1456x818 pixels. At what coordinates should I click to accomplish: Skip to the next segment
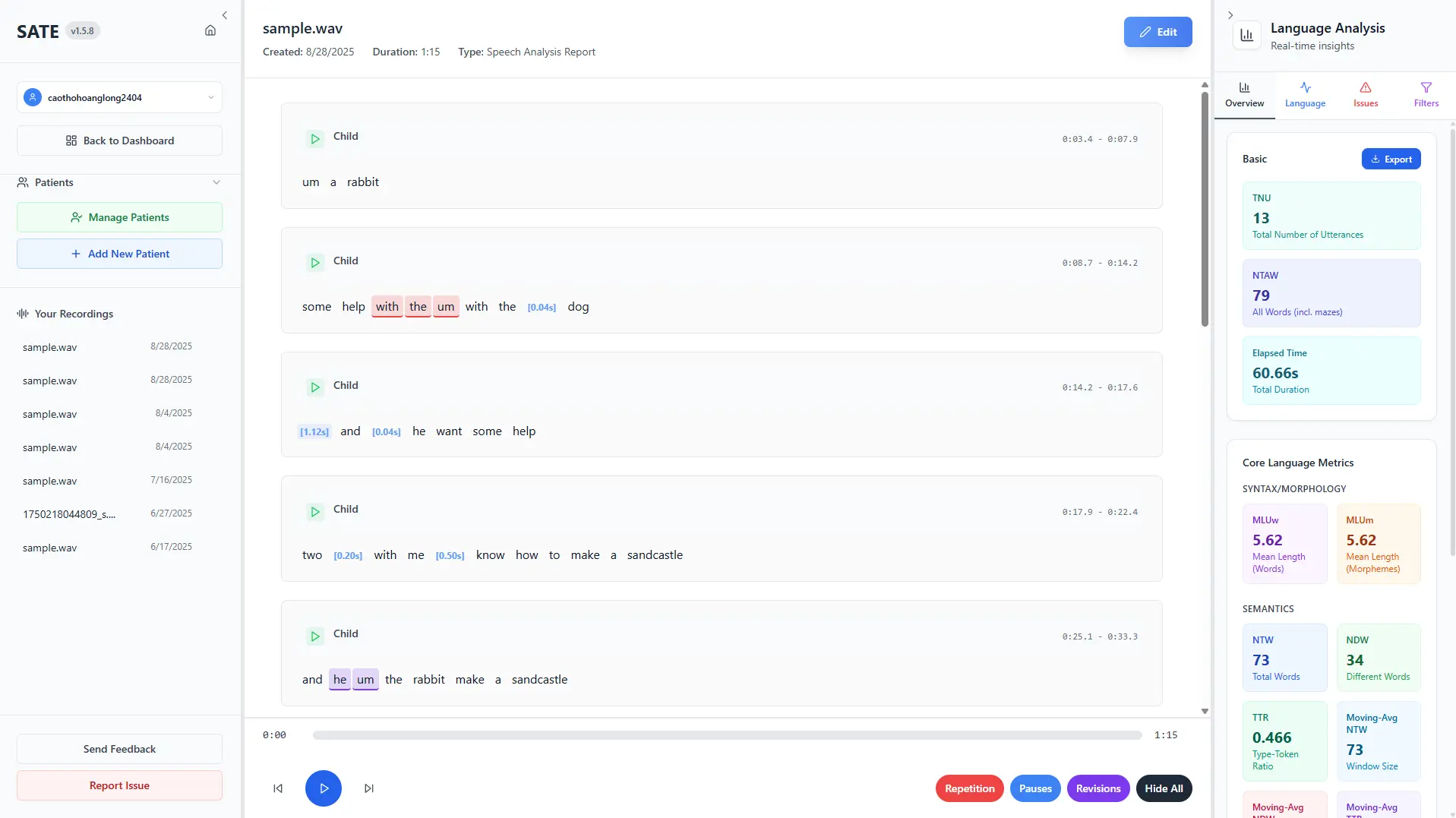369,788
